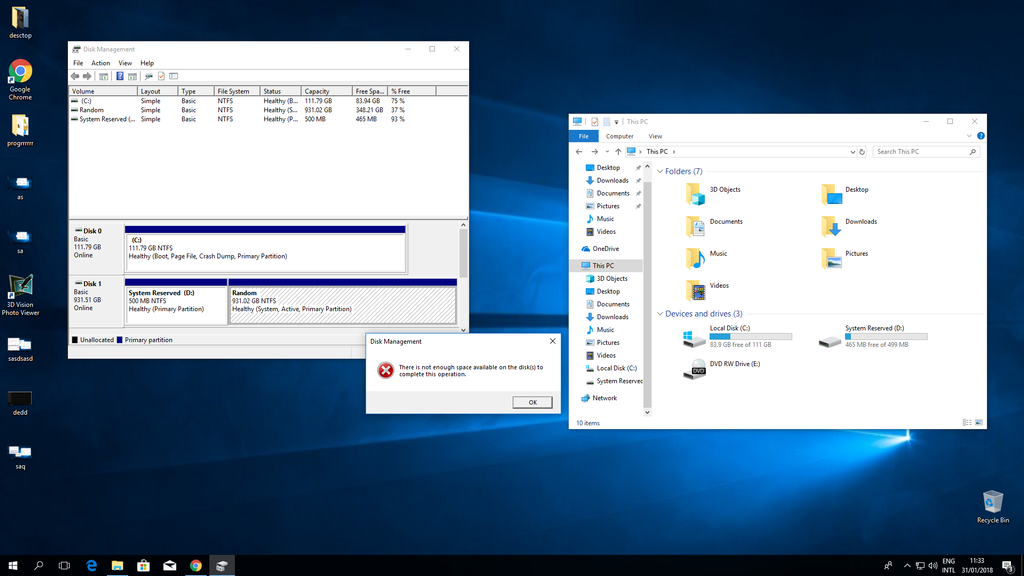Click the Up arrow in File Explorer navigation

[x=618, y=152]
